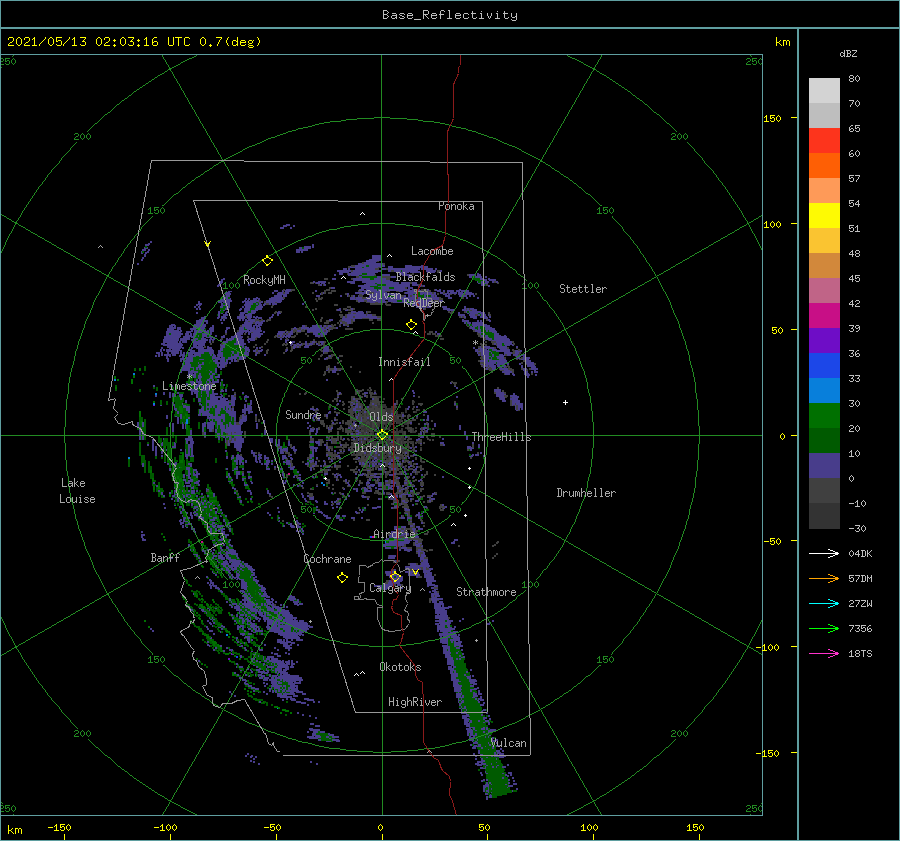Click the 7356 legend label
This screenshot has width=900, height=841.
click(860, 629)
